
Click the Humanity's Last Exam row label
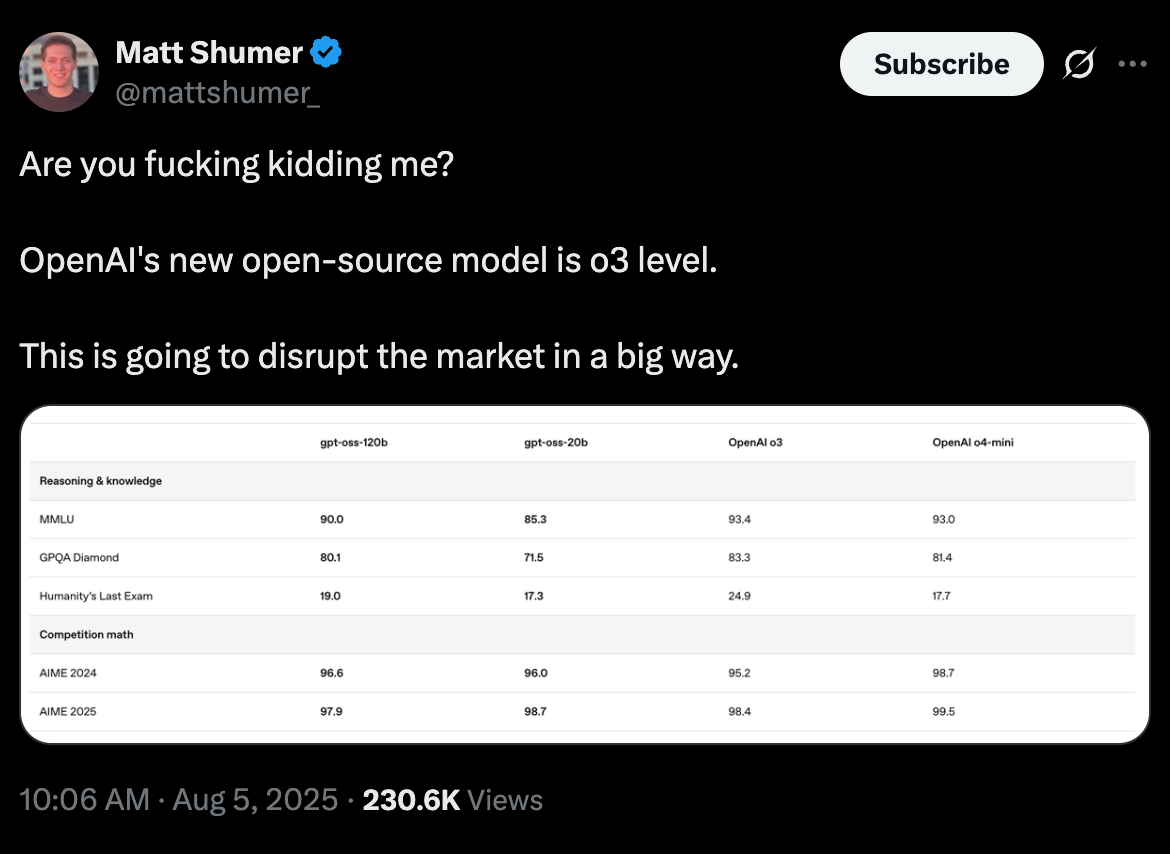(96, 596)
